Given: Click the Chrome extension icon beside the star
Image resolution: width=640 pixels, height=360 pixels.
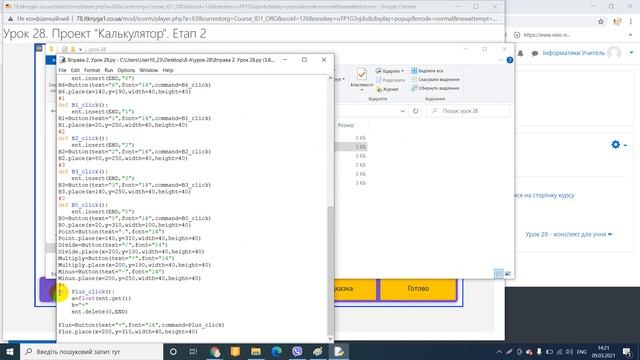Looking at the screenshot, I should point(617,22).
